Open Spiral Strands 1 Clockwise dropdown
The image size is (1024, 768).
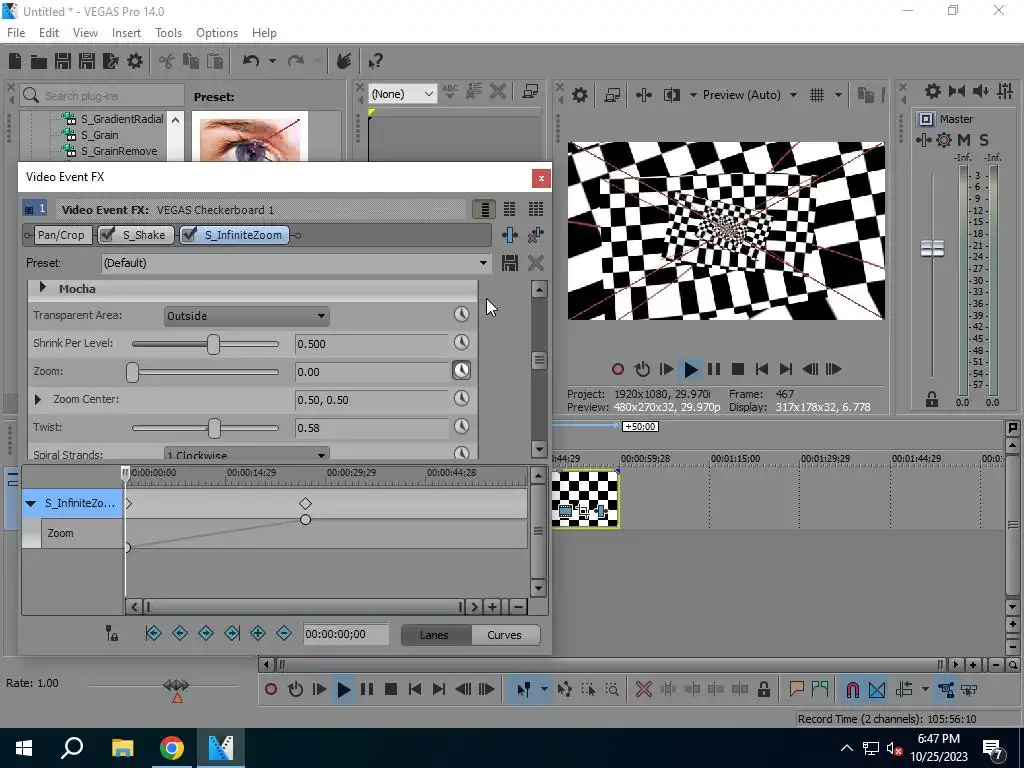247,455
